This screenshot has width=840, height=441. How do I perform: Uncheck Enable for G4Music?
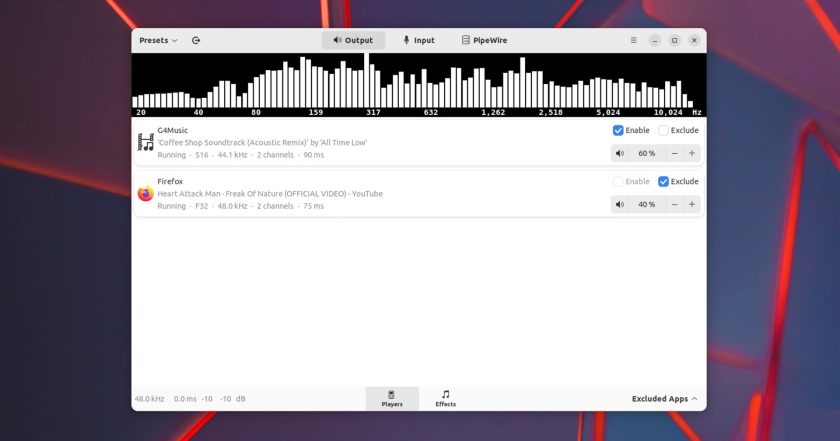tap(618, 130)
